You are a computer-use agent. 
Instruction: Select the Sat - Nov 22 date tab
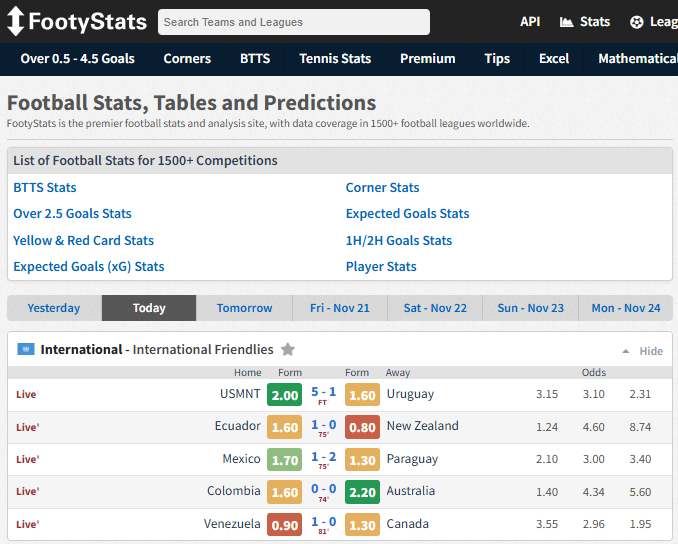[435, 308]
